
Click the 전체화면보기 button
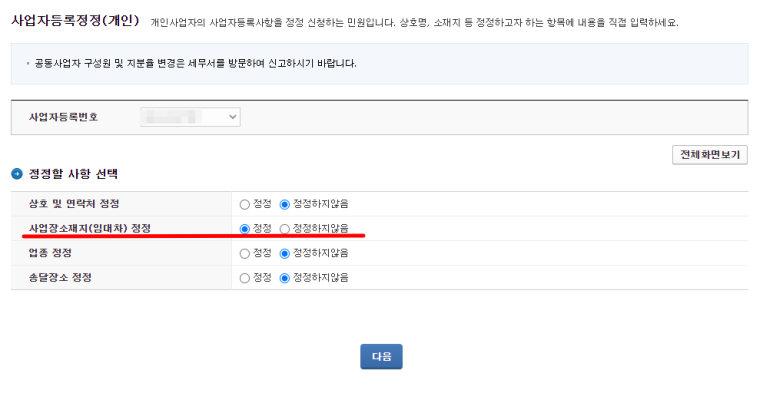(710, 155)
